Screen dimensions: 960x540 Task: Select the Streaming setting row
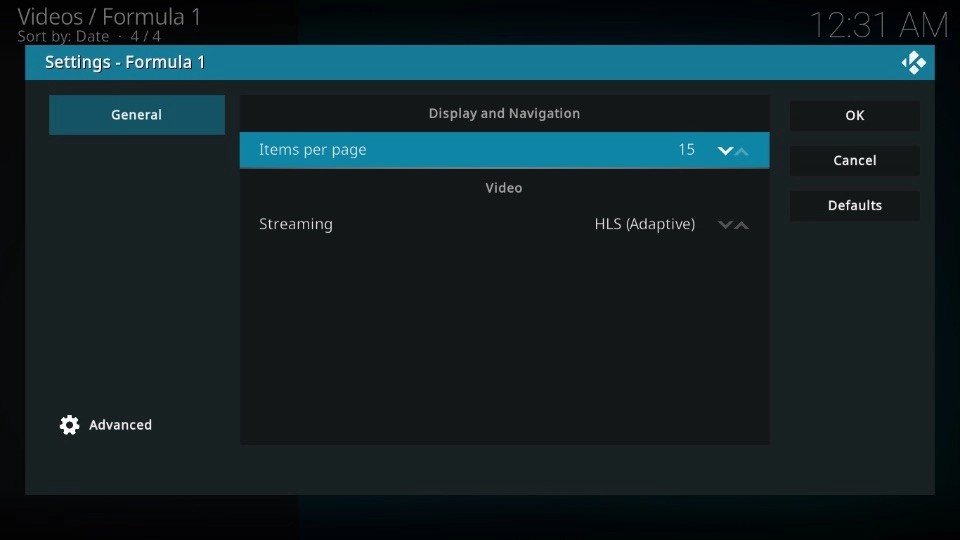point(504,224)
